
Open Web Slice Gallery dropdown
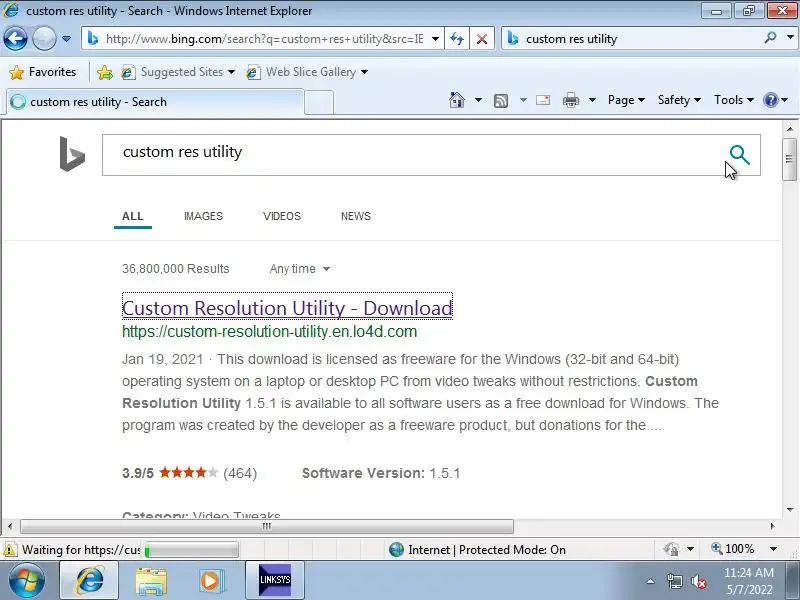coord(307,72)
